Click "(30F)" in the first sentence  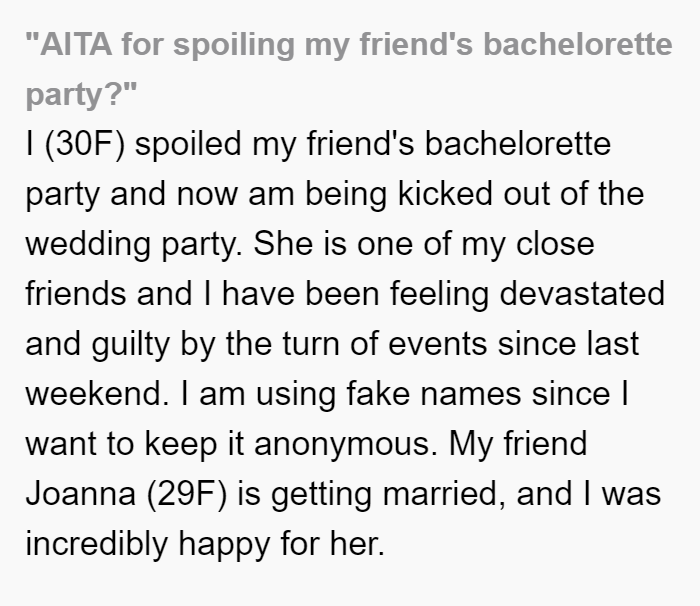click(85, 144)
